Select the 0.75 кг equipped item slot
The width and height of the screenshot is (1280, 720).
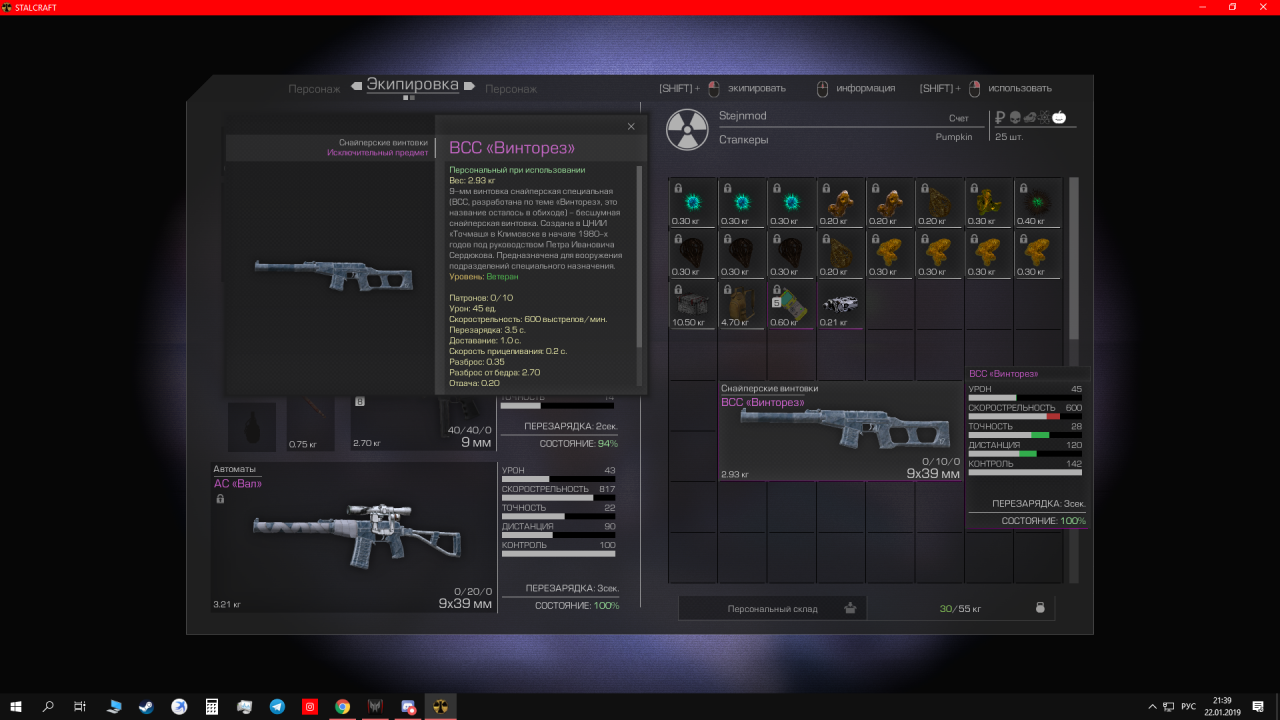(x=312, y=424)
